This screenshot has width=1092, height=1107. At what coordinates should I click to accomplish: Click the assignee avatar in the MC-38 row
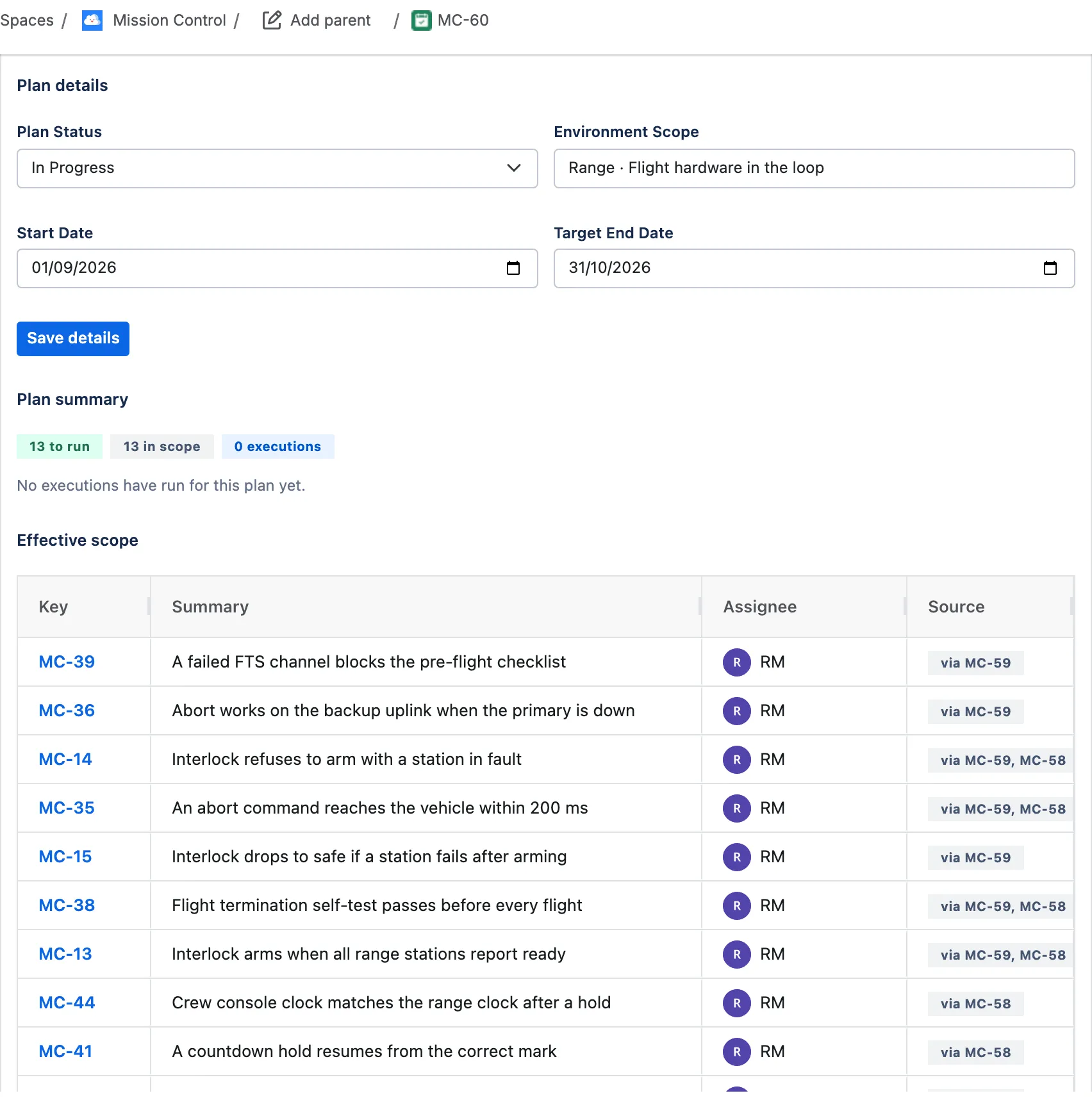(x=737, y=906)
